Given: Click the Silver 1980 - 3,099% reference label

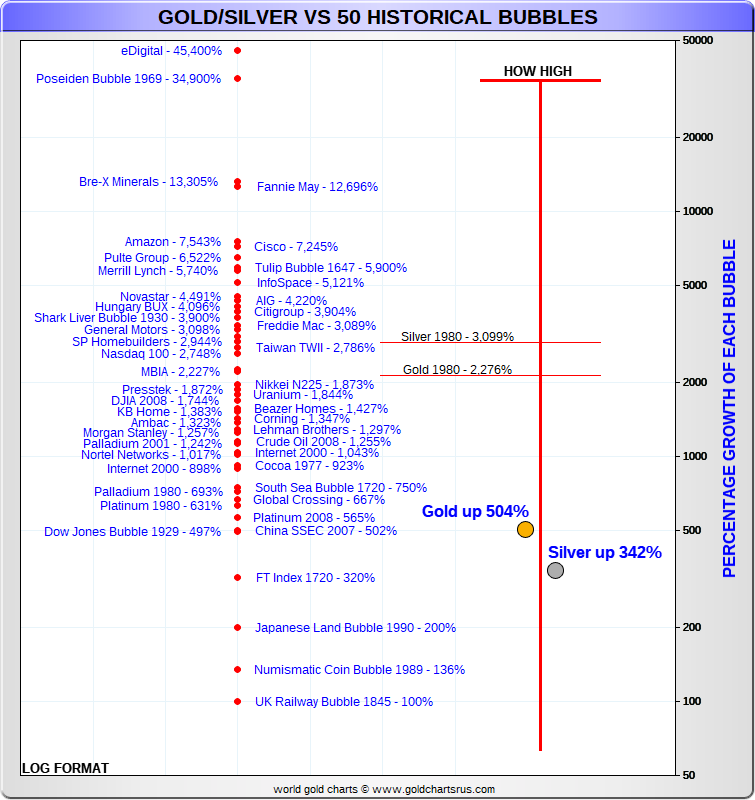Looking at the screenshot, I should [x=458, y=337].
